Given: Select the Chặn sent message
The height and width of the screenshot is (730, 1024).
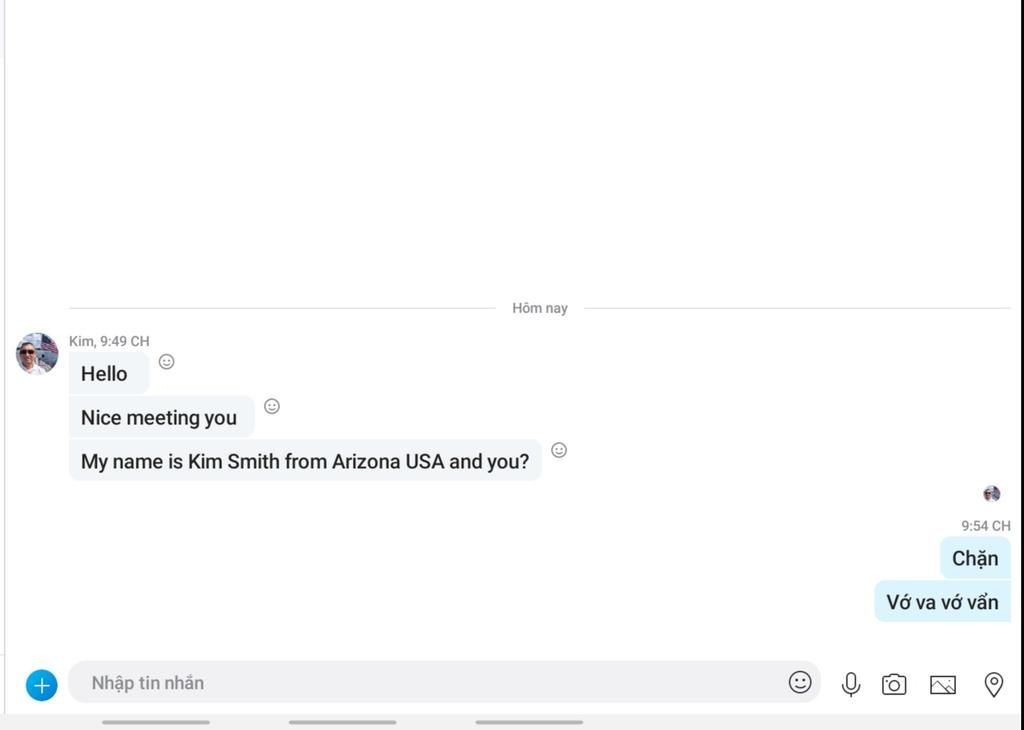Looking at the screenshot, I should [975, 558].
